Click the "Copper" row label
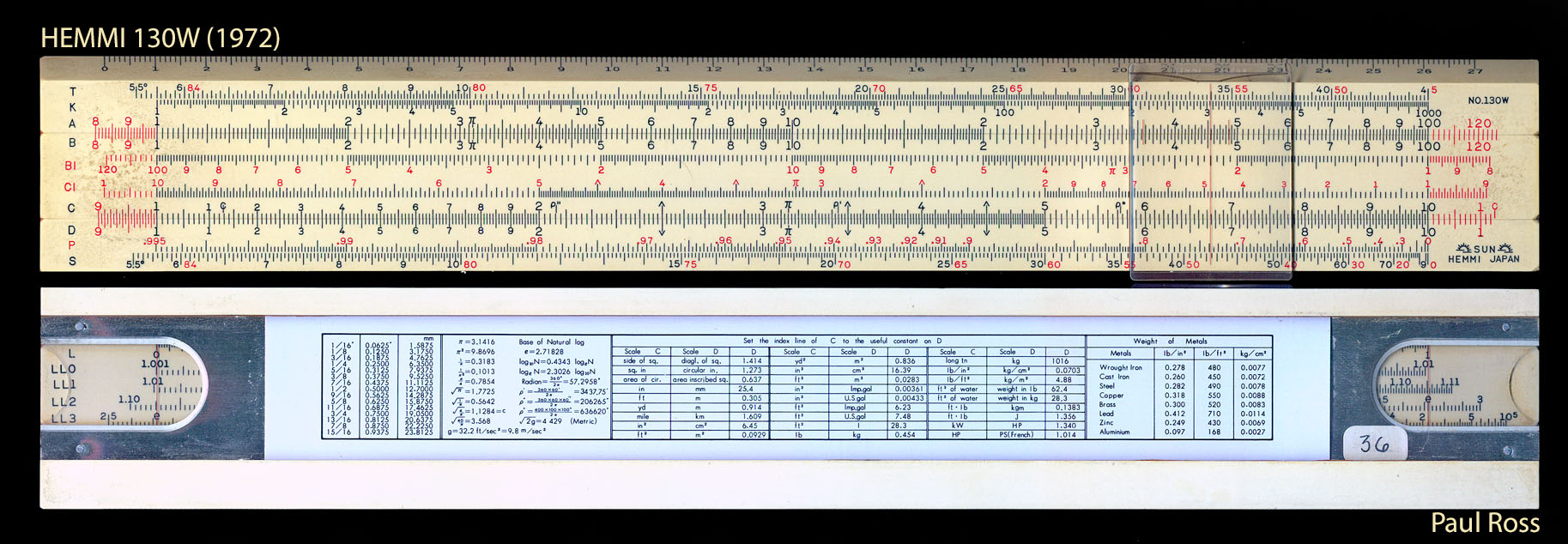This screenshot has width=1568, height=544. [1111, 396]
